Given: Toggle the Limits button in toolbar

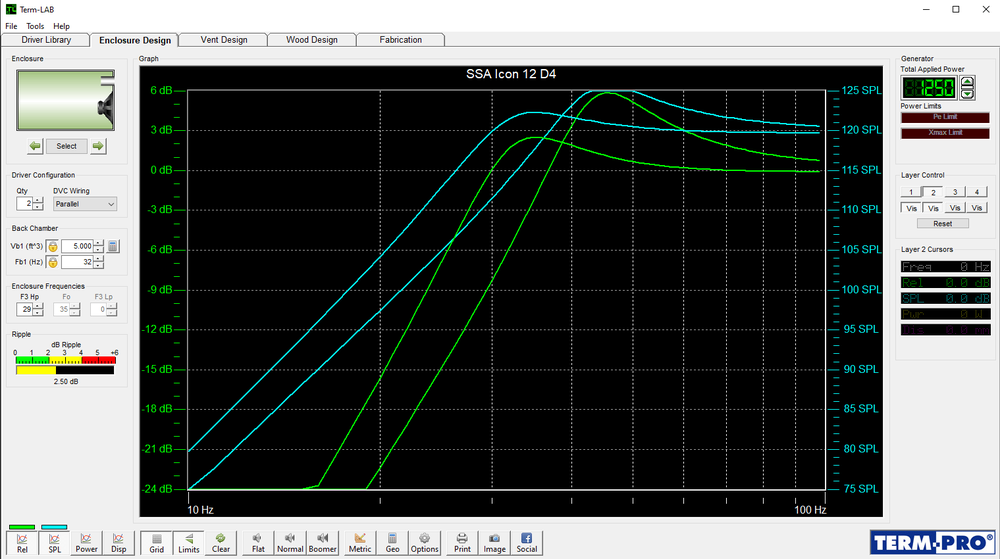Looking at the screenshot, I should [x=189, y=543].
